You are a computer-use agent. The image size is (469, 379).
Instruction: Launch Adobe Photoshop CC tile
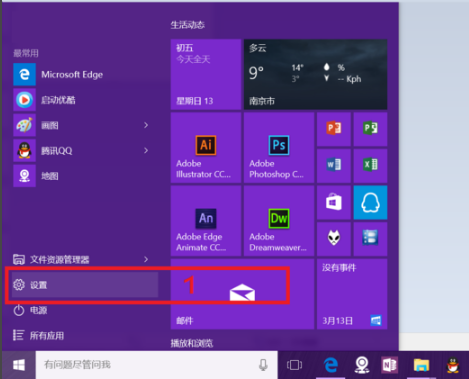pos(279,148)
